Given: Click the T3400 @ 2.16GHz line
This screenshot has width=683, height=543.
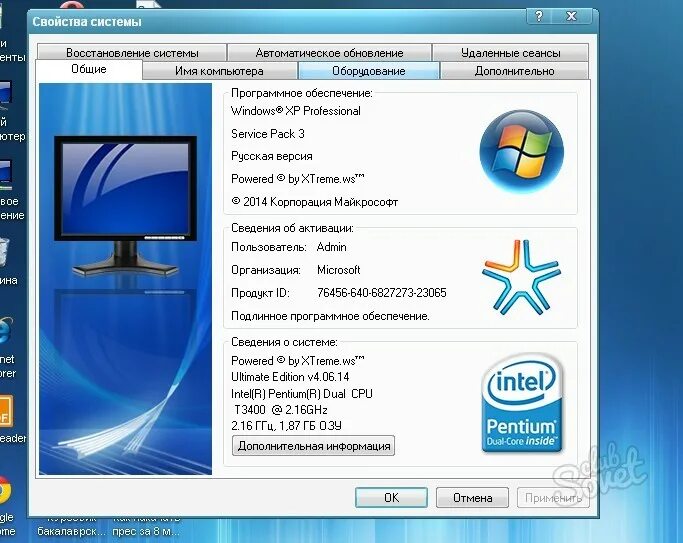Looking at the screenshot, I should (281, 410).
